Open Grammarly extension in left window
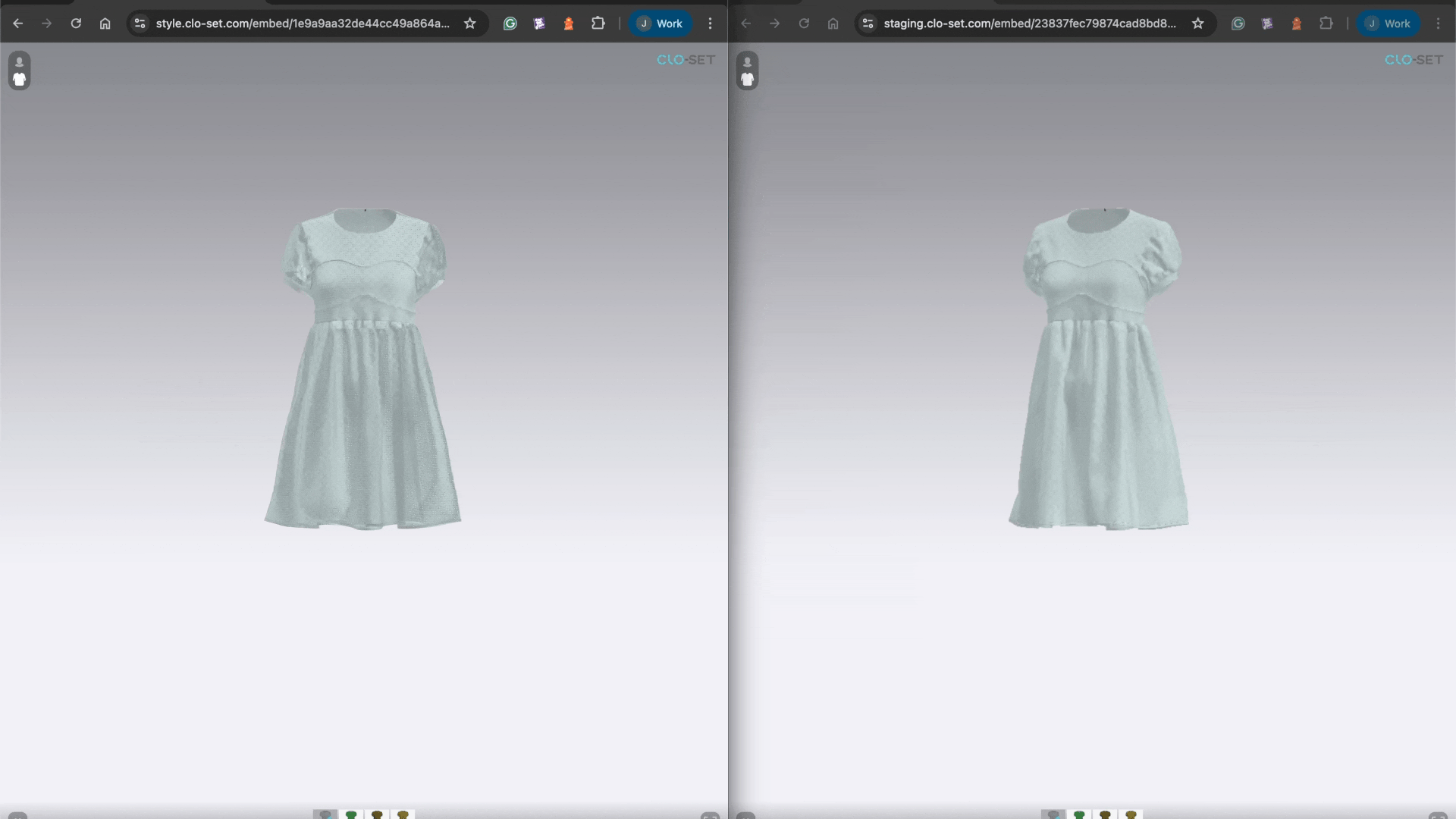The height and width of the screenshot is (819, 1456). 510,24
